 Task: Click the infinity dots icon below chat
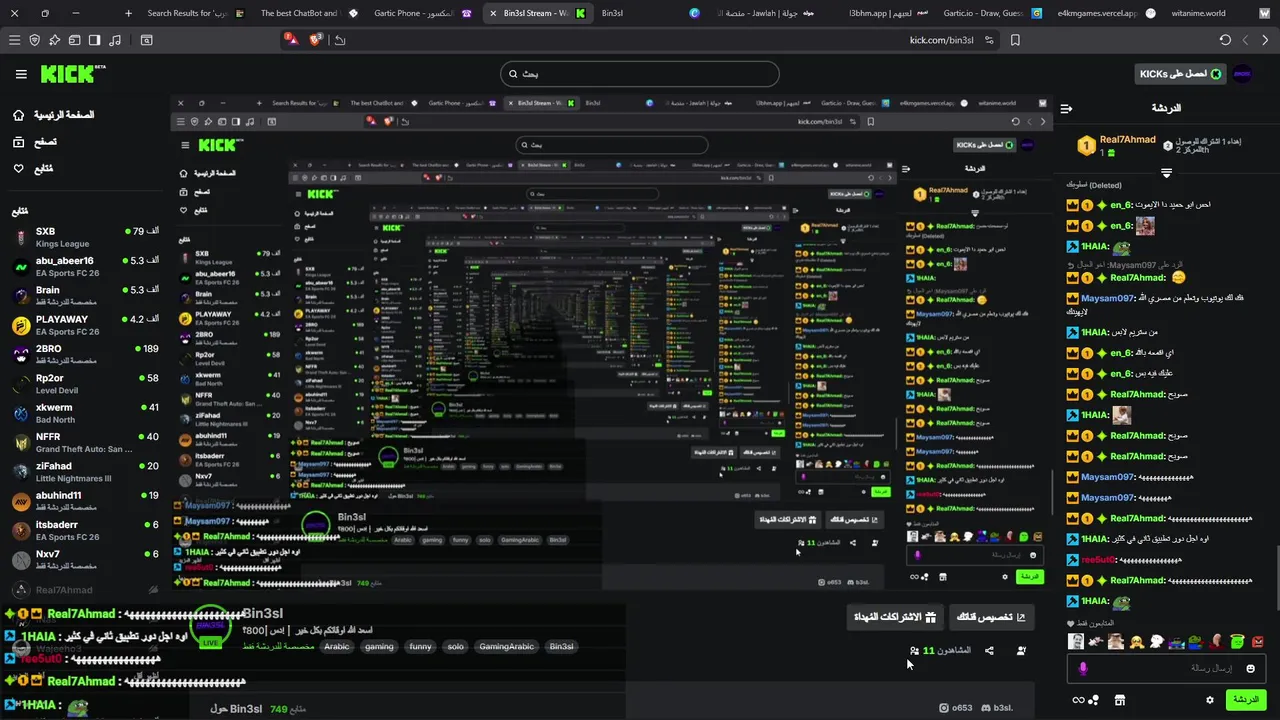1085,700
